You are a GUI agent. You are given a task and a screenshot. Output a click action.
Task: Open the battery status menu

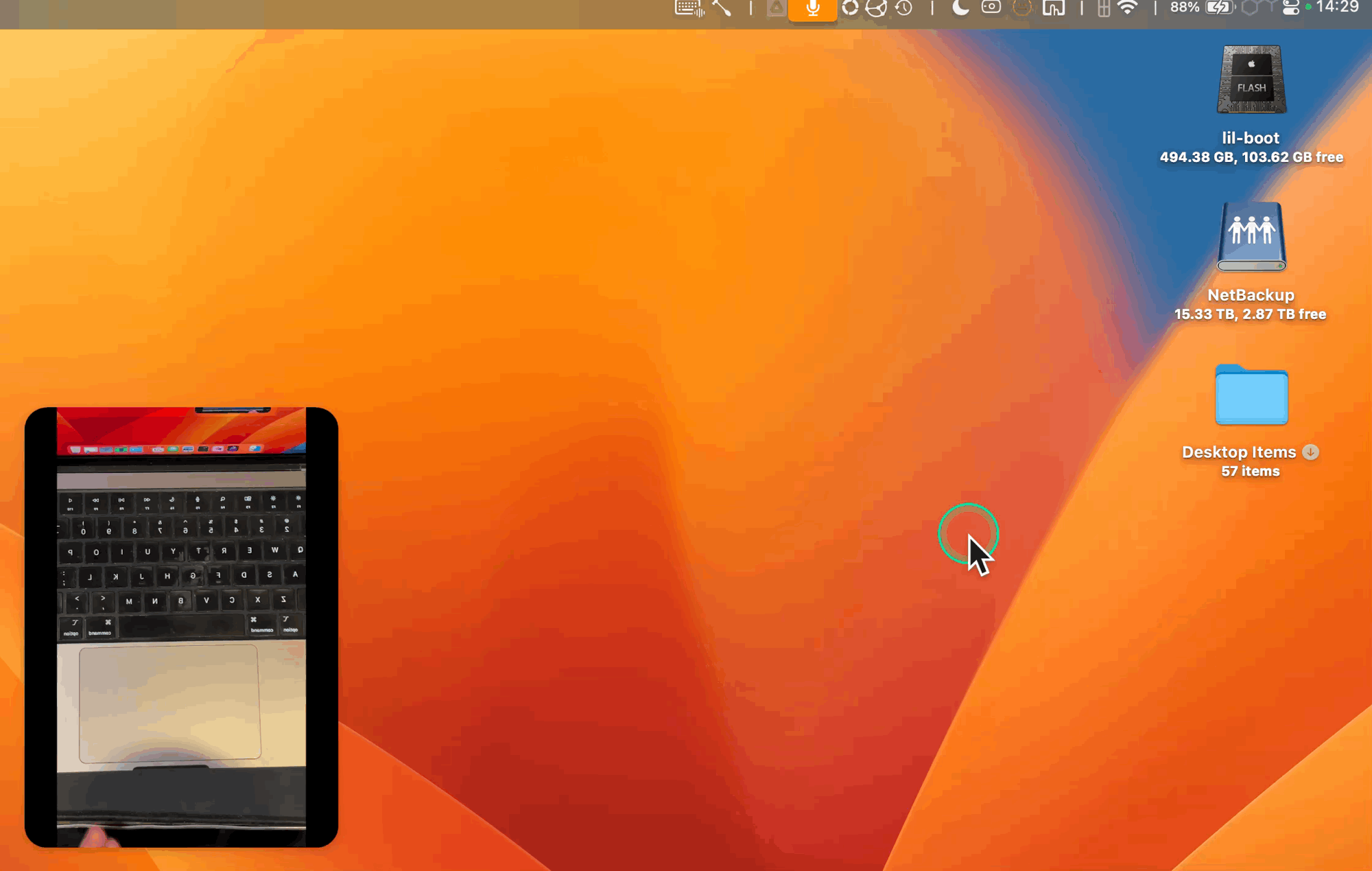pyautogui.click(x=1220, y=8)
